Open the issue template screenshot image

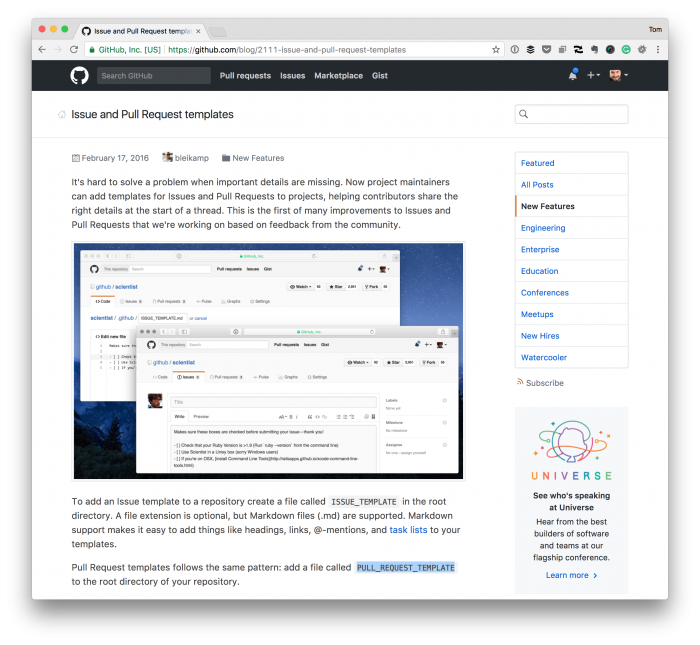pos(268,361)
